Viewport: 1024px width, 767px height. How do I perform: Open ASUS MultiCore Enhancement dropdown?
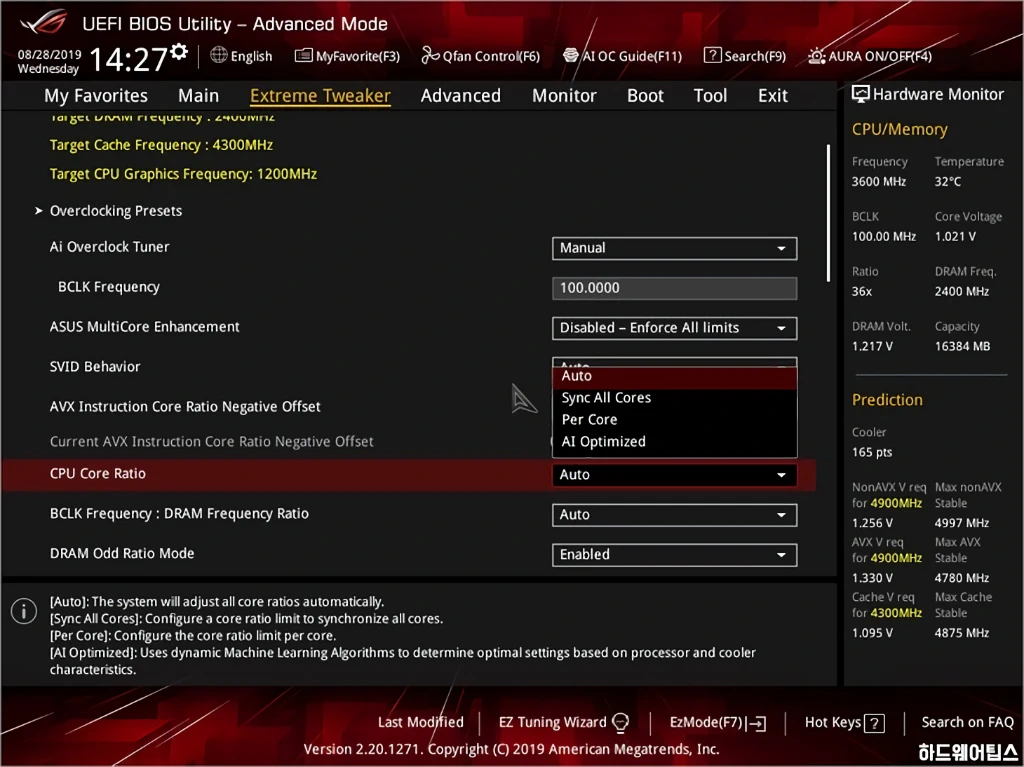coord(675,328)
